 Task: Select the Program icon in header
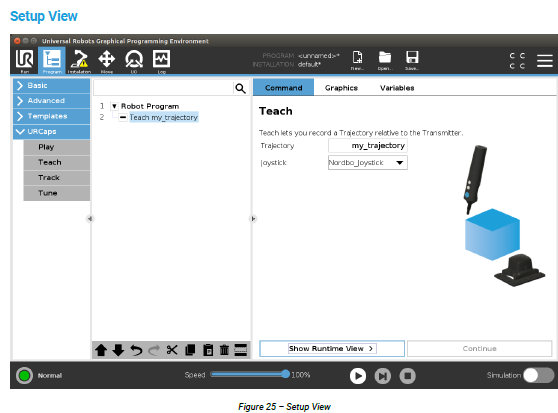click(52, 60)
